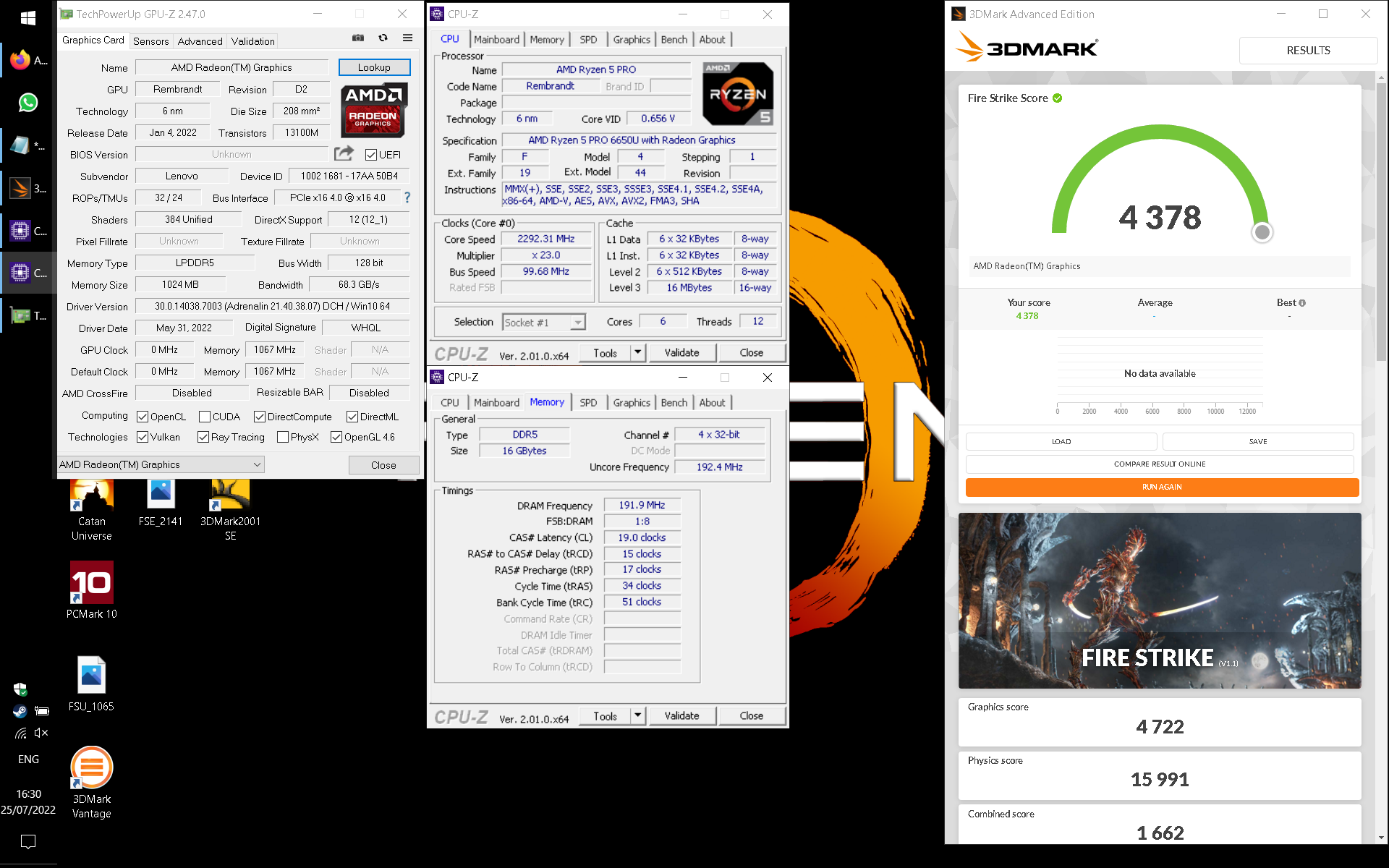Click the scrollbar down arrow in 3DMark

(1382, 838)
